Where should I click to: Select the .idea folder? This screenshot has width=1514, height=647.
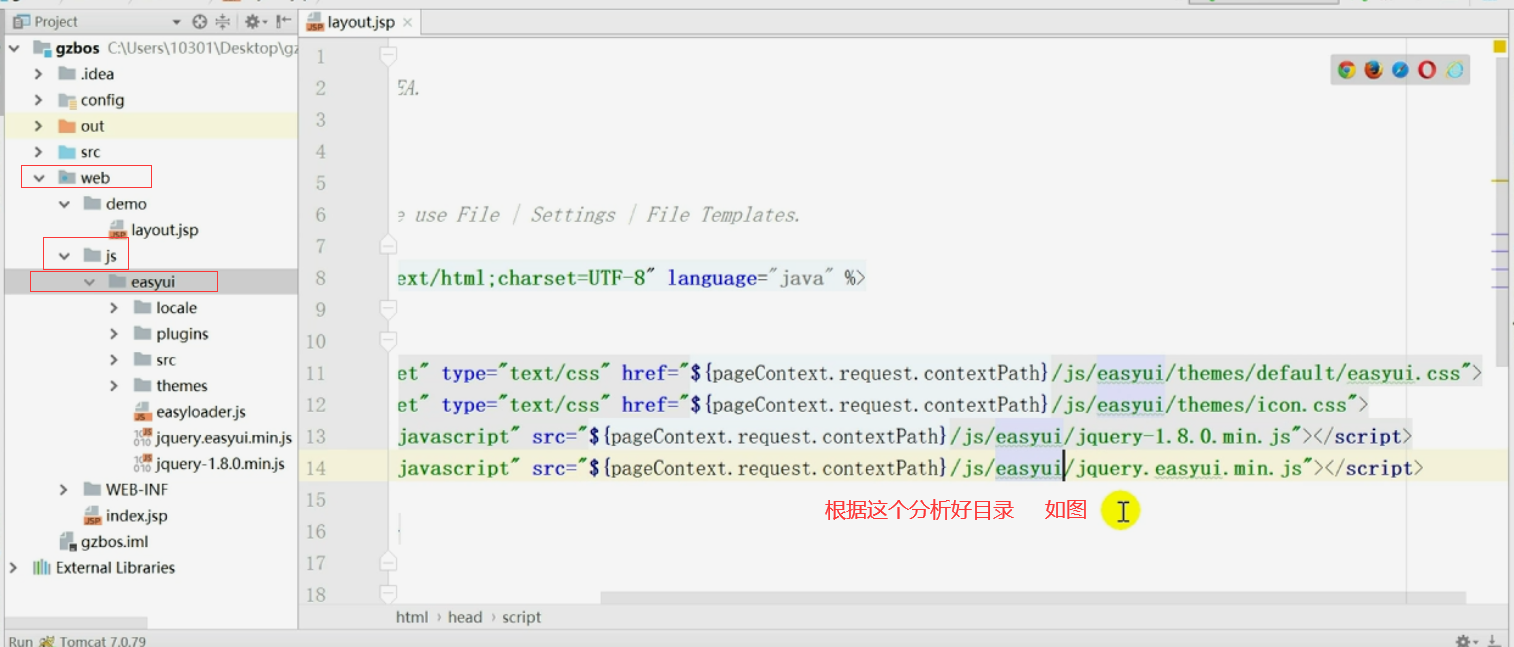coord(86,74)
